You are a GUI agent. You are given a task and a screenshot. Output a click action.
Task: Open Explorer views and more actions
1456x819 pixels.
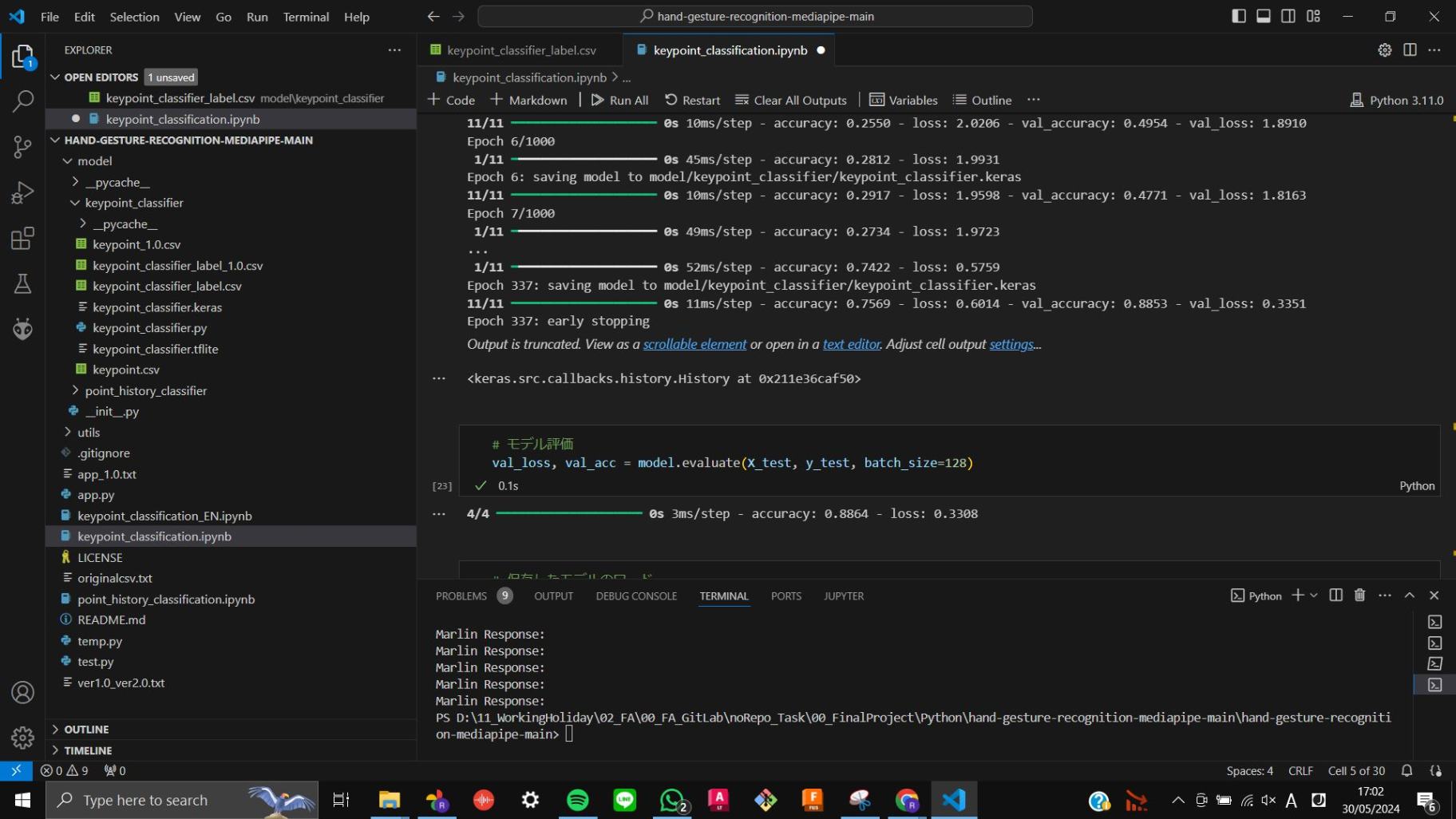click(x=394, y=49)
